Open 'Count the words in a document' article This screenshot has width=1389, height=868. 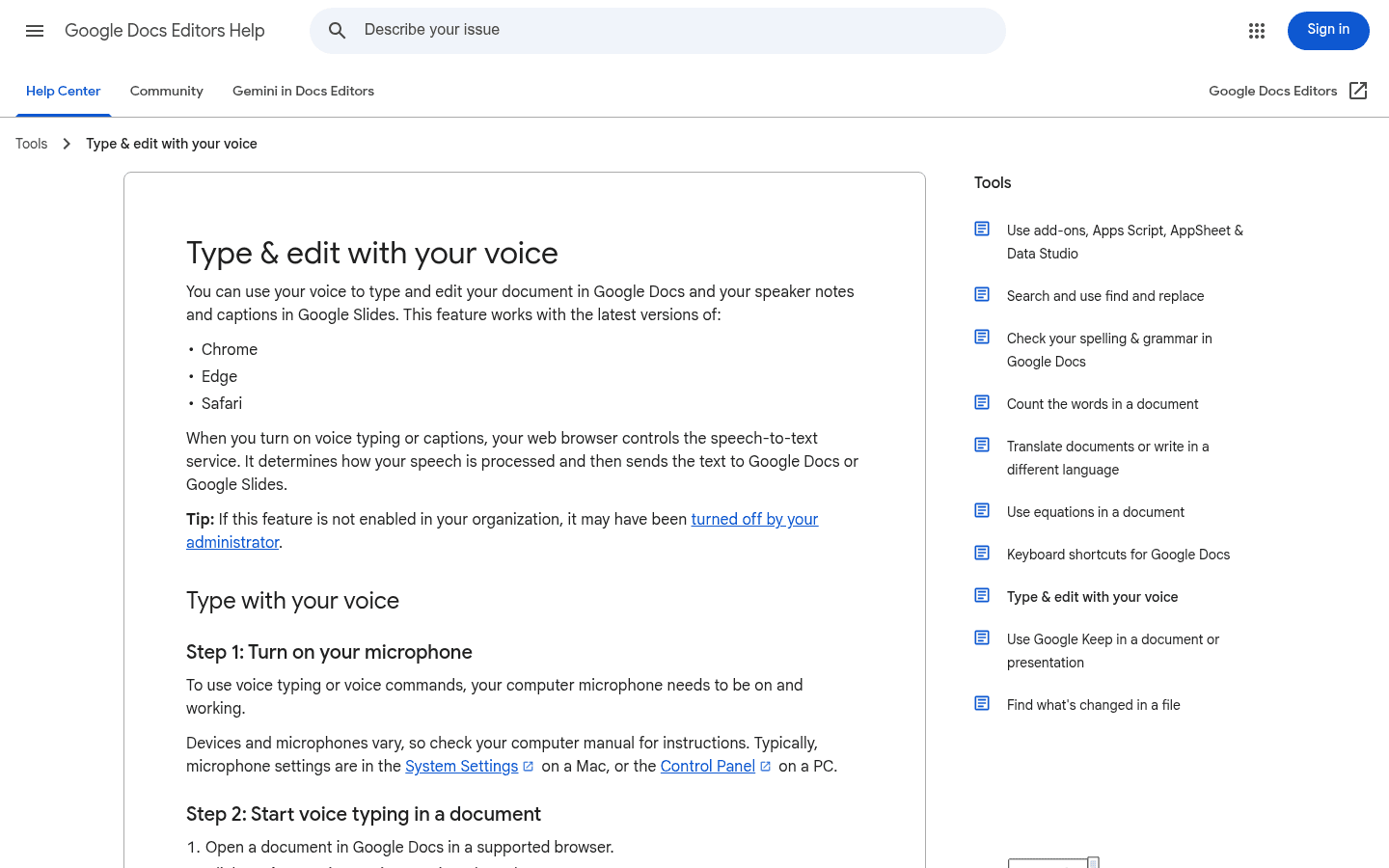pyautogui.click(x=1103, y=404)
